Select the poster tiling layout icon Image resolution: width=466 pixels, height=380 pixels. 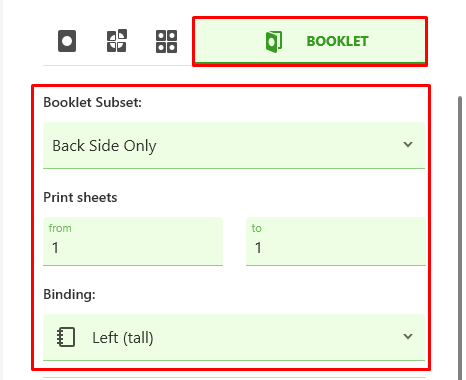[x=117, y=41]
